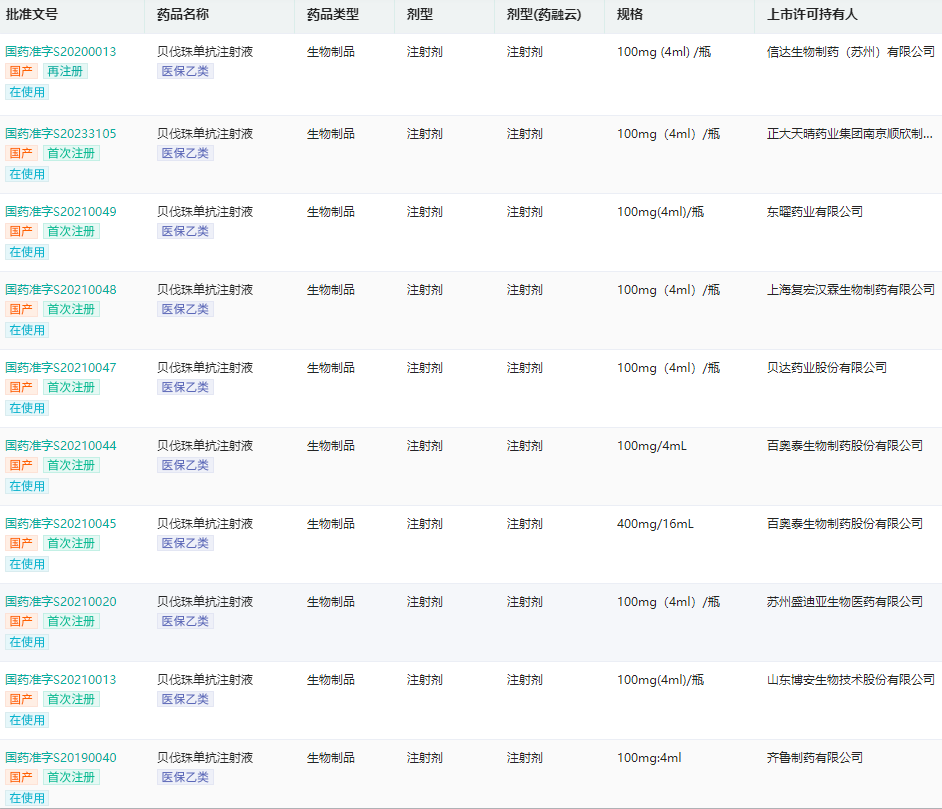The height and width of the screenshot is (809, 942).
Task: Click 贝伐珠单抗注射液 in the S20210020 row
Action: click(205, 602)
